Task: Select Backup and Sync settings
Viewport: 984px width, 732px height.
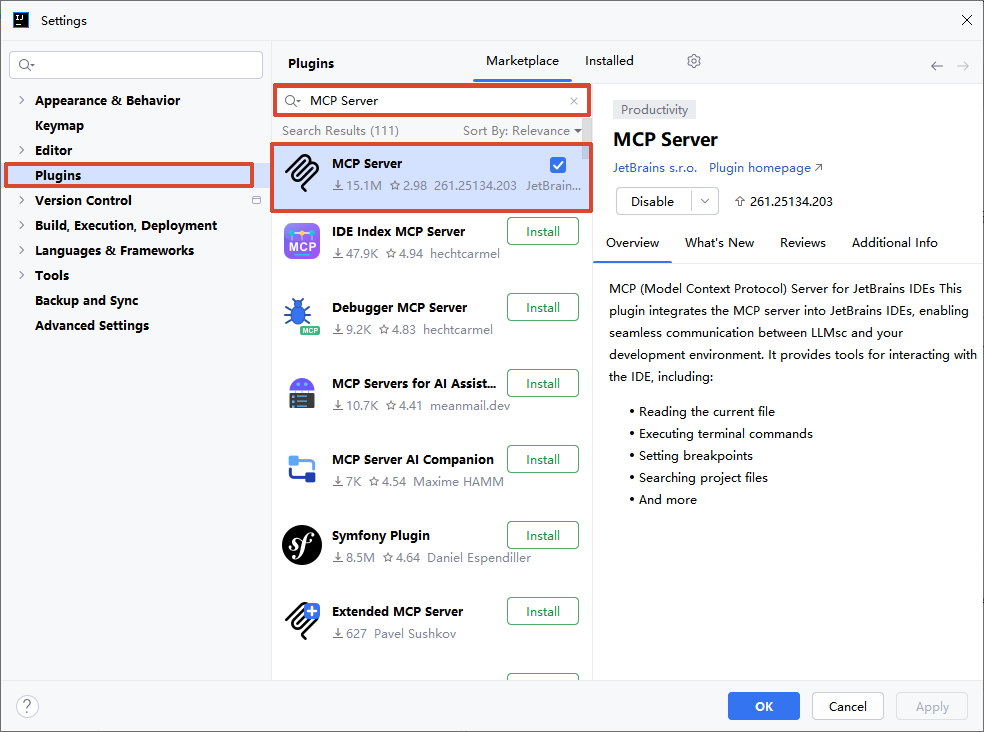Action: click(x=87, y=300)
